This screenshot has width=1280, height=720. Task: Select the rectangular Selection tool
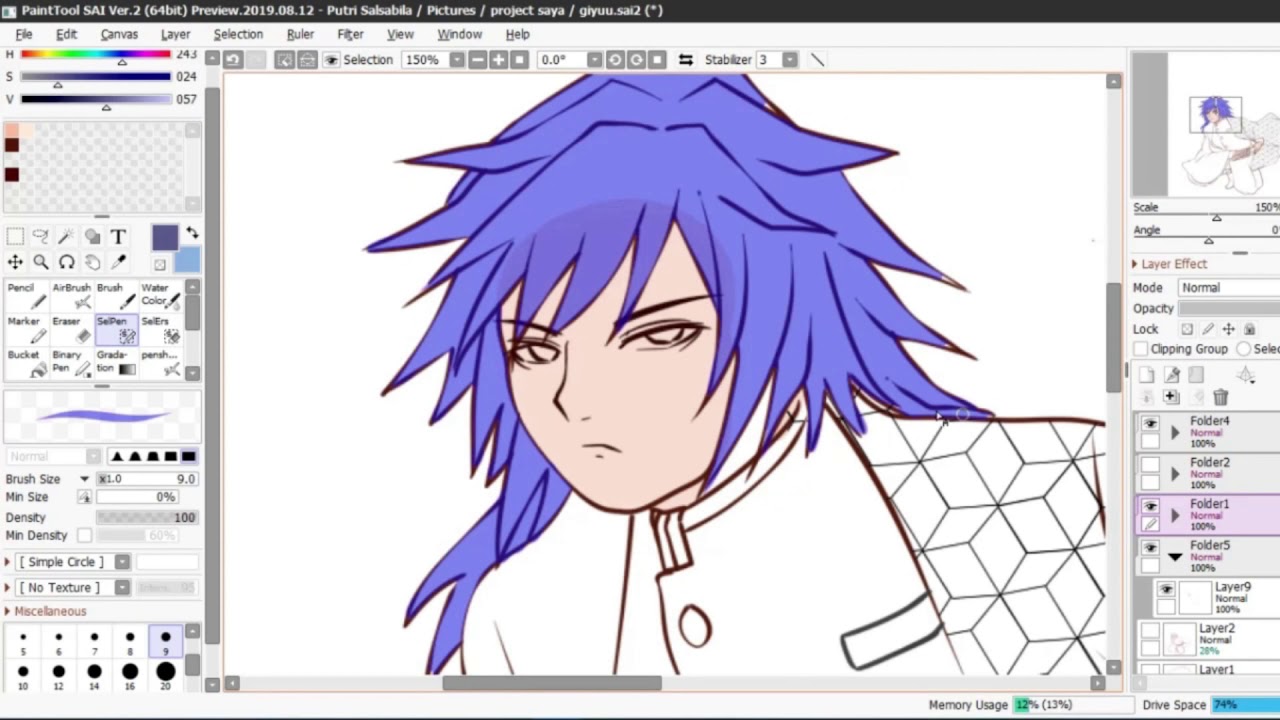click(15, 237)
